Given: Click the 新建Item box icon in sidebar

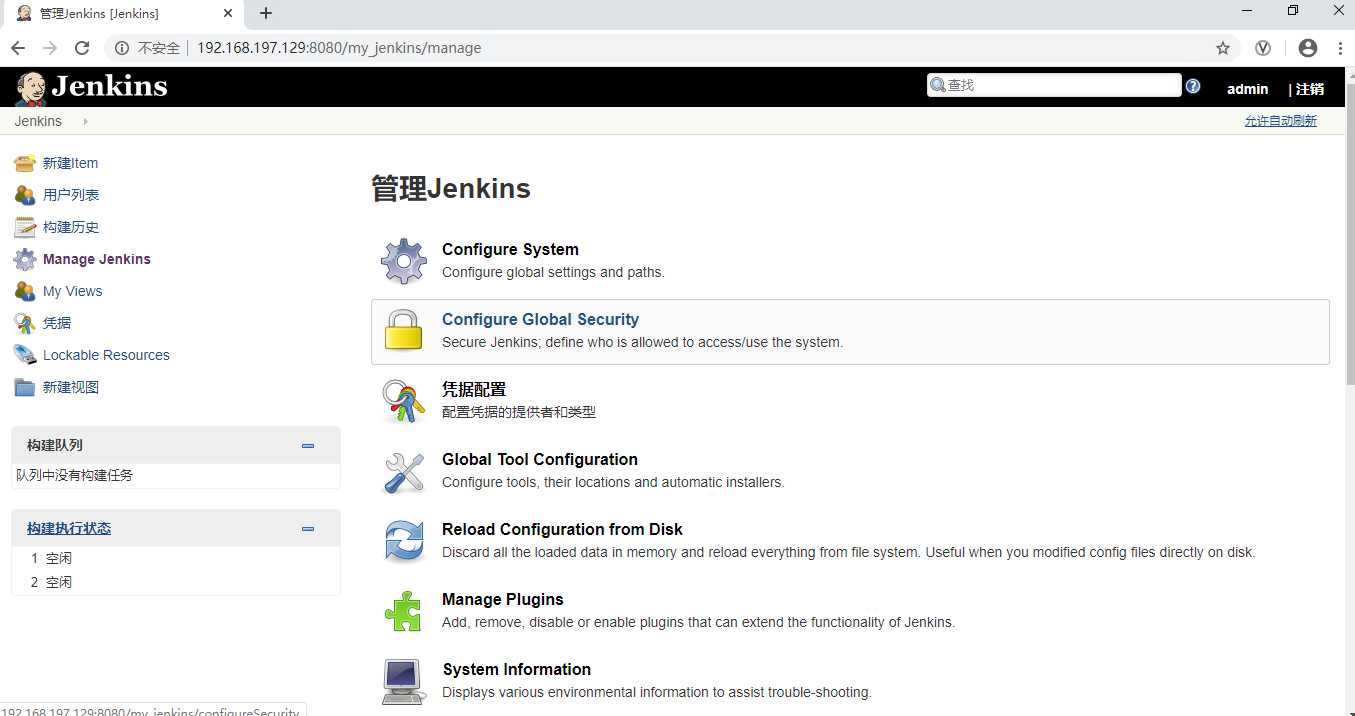Looking at the screenshot, I should pyautogui.click(x=25, y=163).
